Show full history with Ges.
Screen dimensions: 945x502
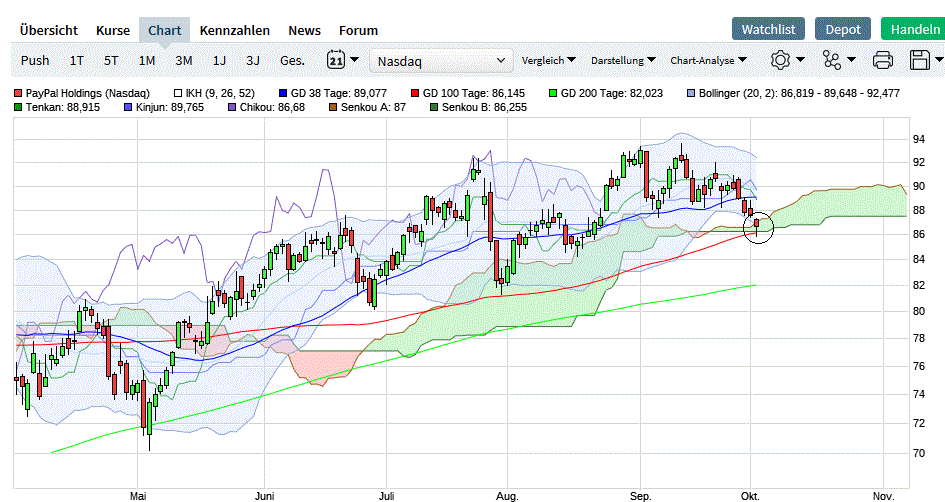point(292,60)
